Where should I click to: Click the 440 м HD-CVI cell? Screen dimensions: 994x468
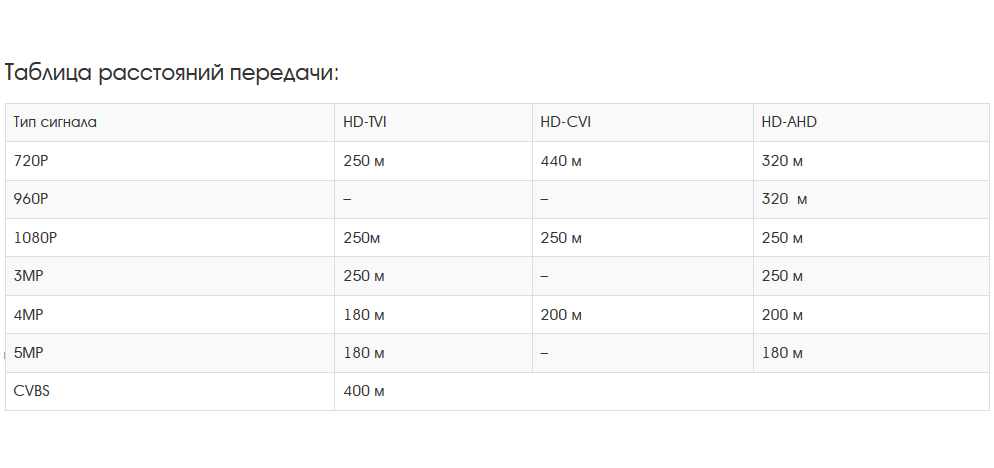coord(561,161)
